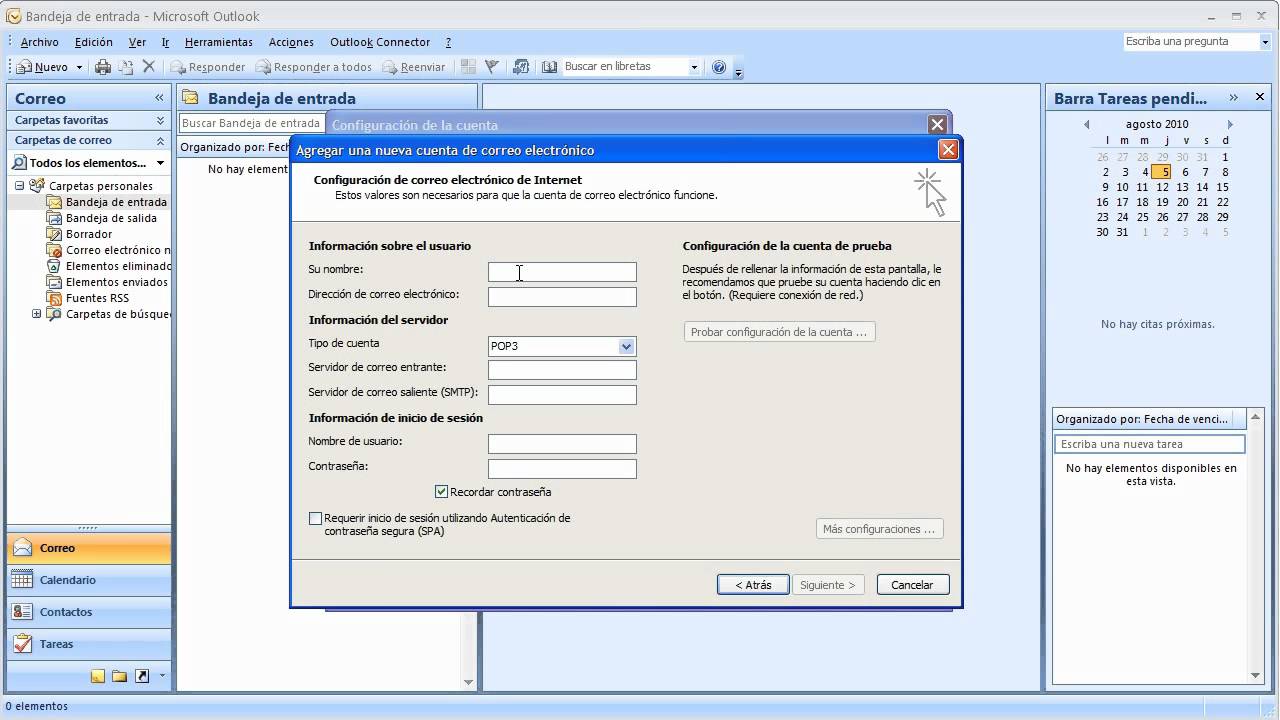This screenshot has height=720, width=1280.
Task: Switch to the Tareas navigation button
Action: pos(89,644)
